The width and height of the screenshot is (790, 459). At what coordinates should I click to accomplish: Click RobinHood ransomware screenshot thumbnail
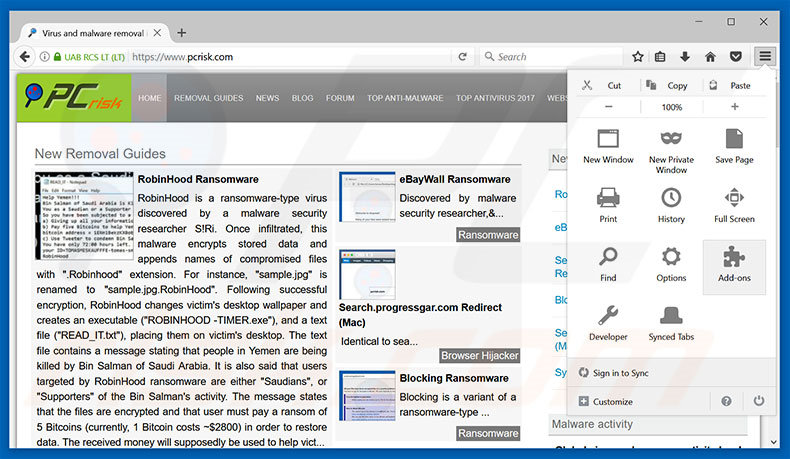click(x=84, y=216)
